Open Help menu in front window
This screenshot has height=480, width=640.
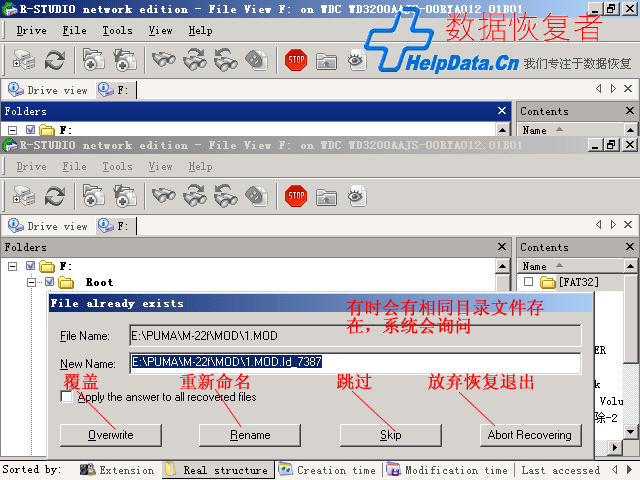pos(200,167)
